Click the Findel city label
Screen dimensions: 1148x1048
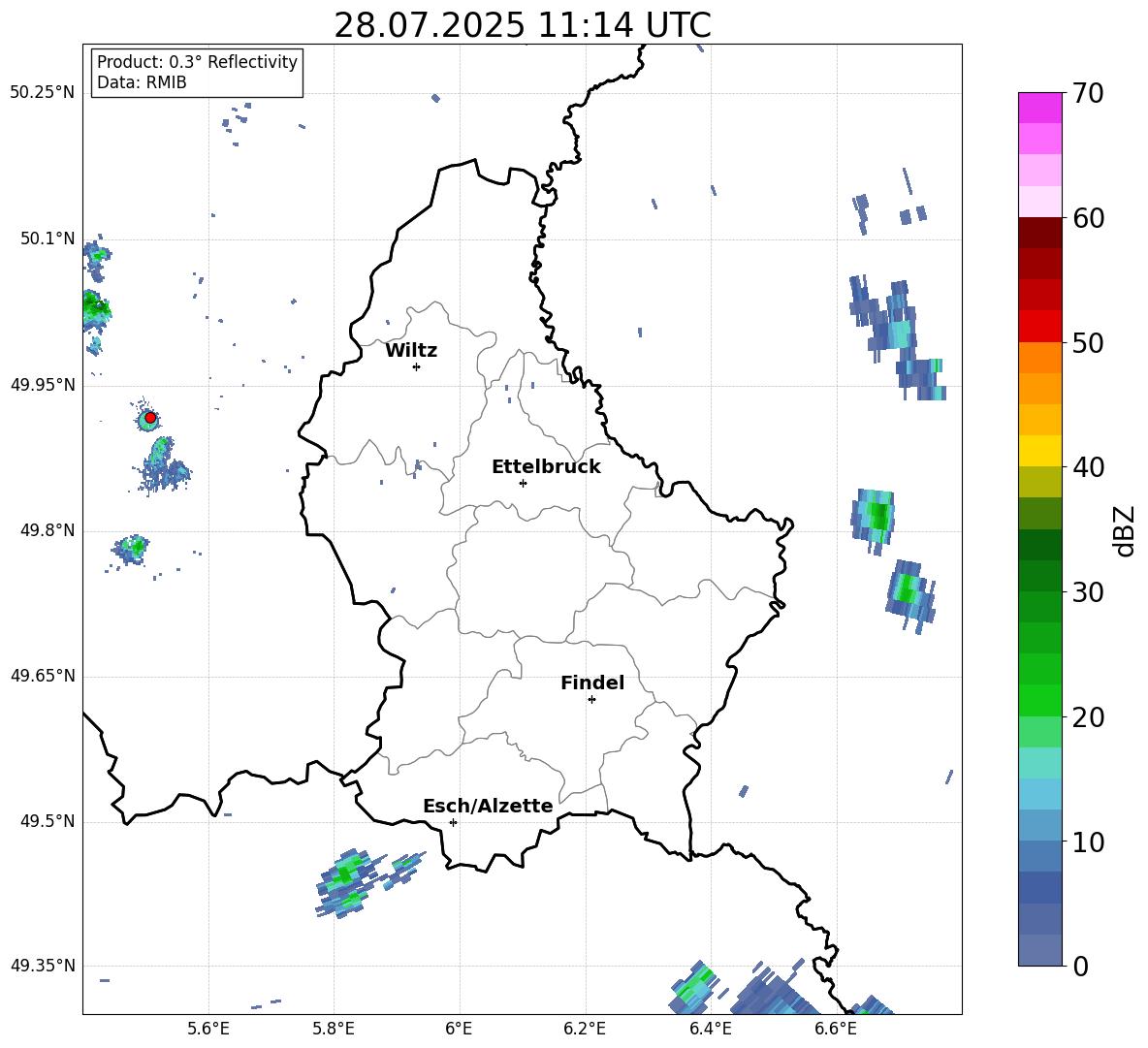pos(592,683)
